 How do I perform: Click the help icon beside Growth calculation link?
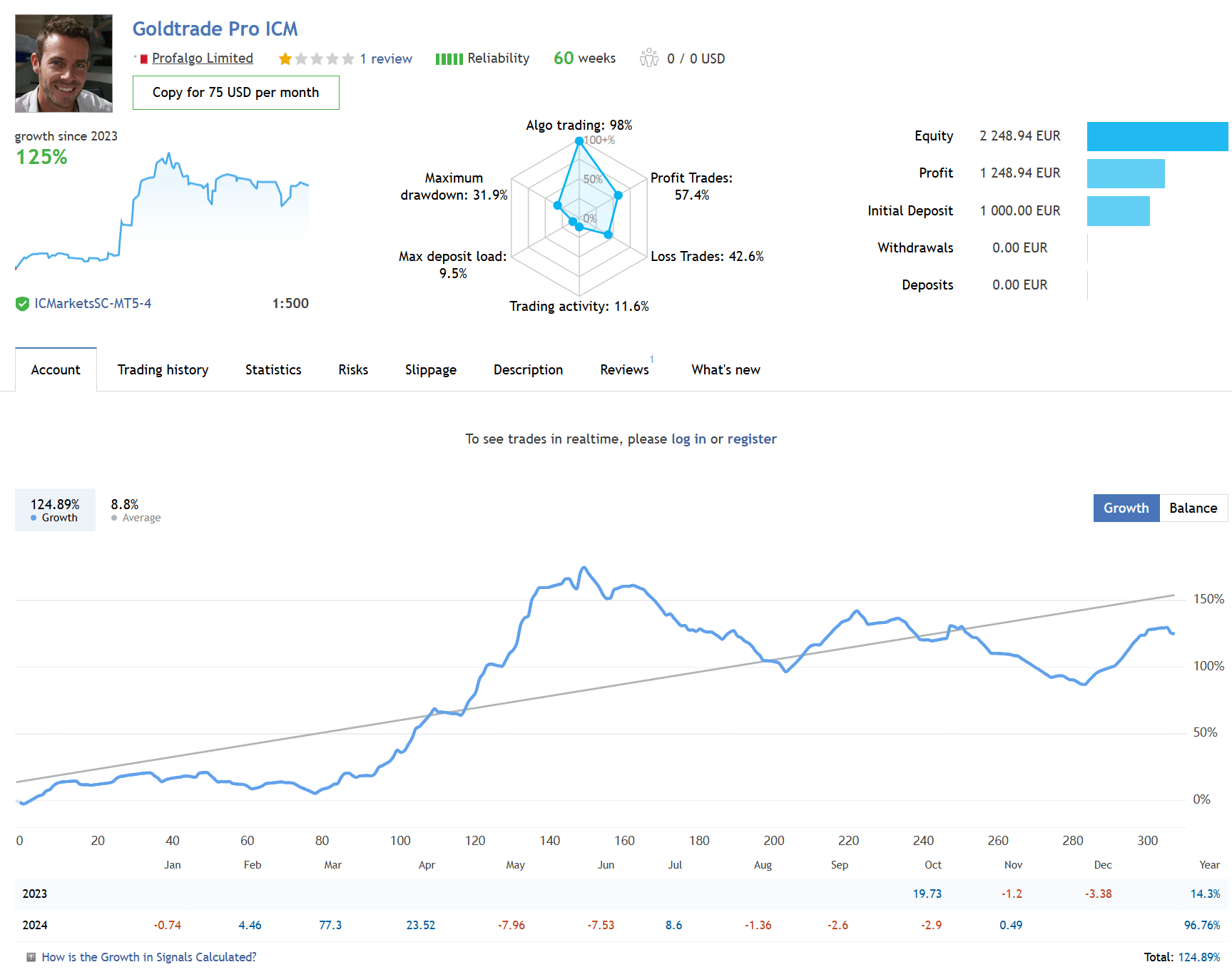click(x=31, y=957)
